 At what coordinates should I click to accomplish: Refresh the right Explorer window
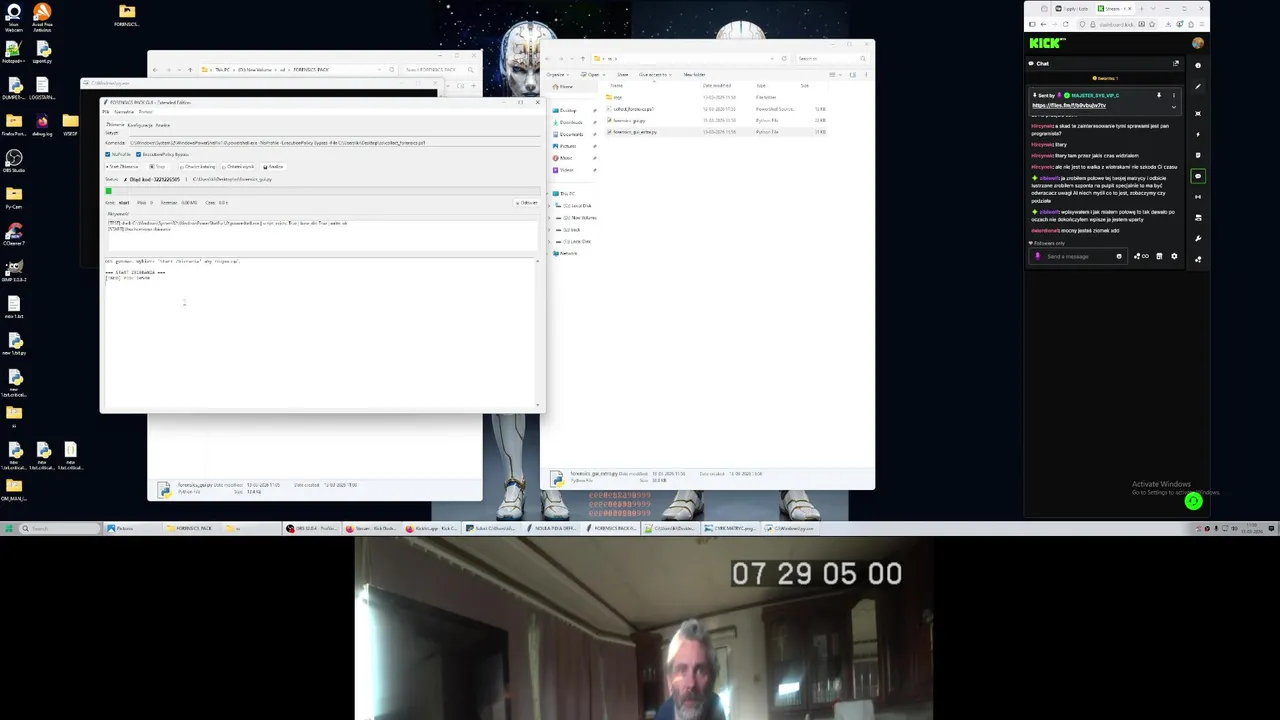(784, 59)
